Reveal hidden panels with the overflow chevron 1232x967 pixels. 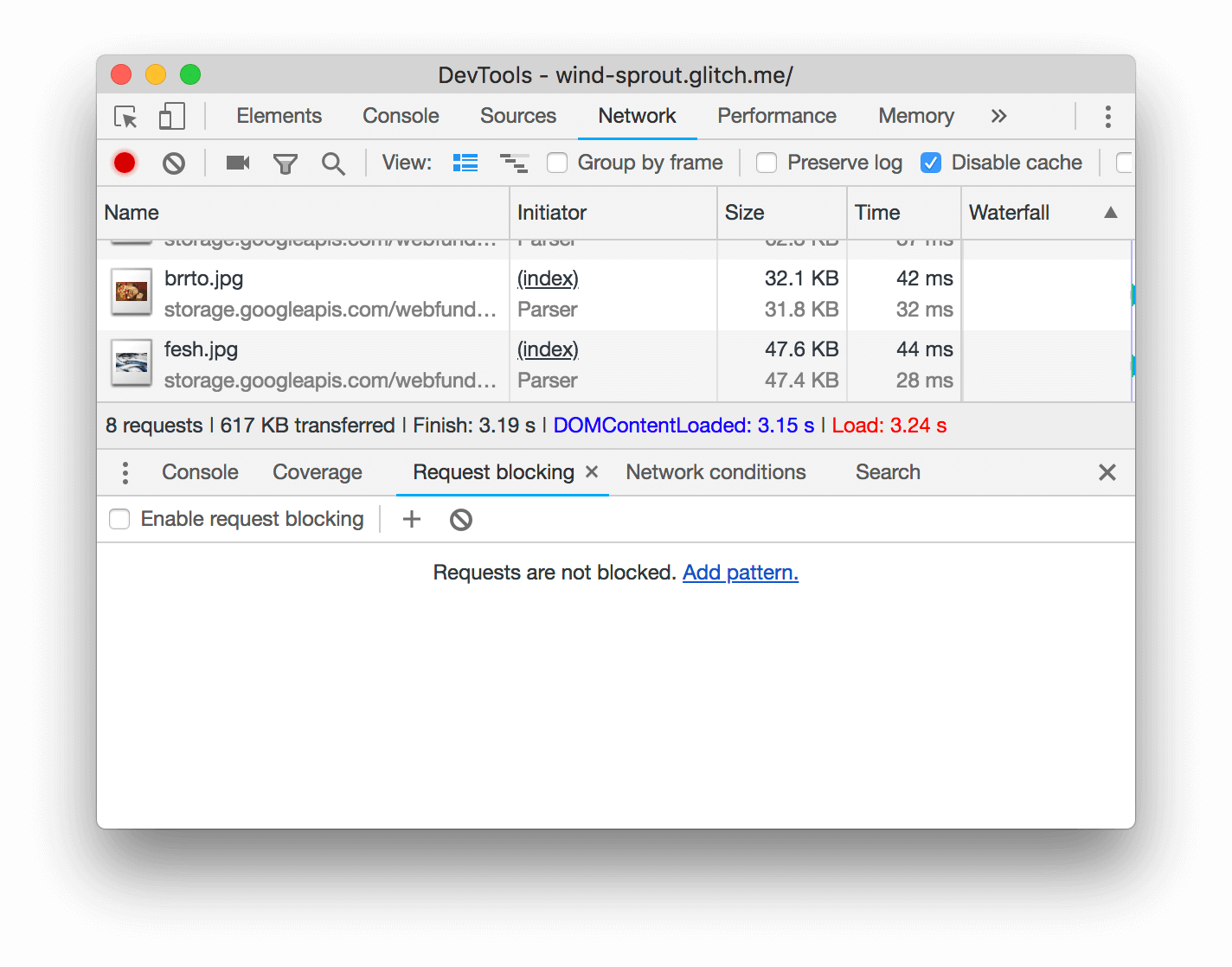point(999,116)
